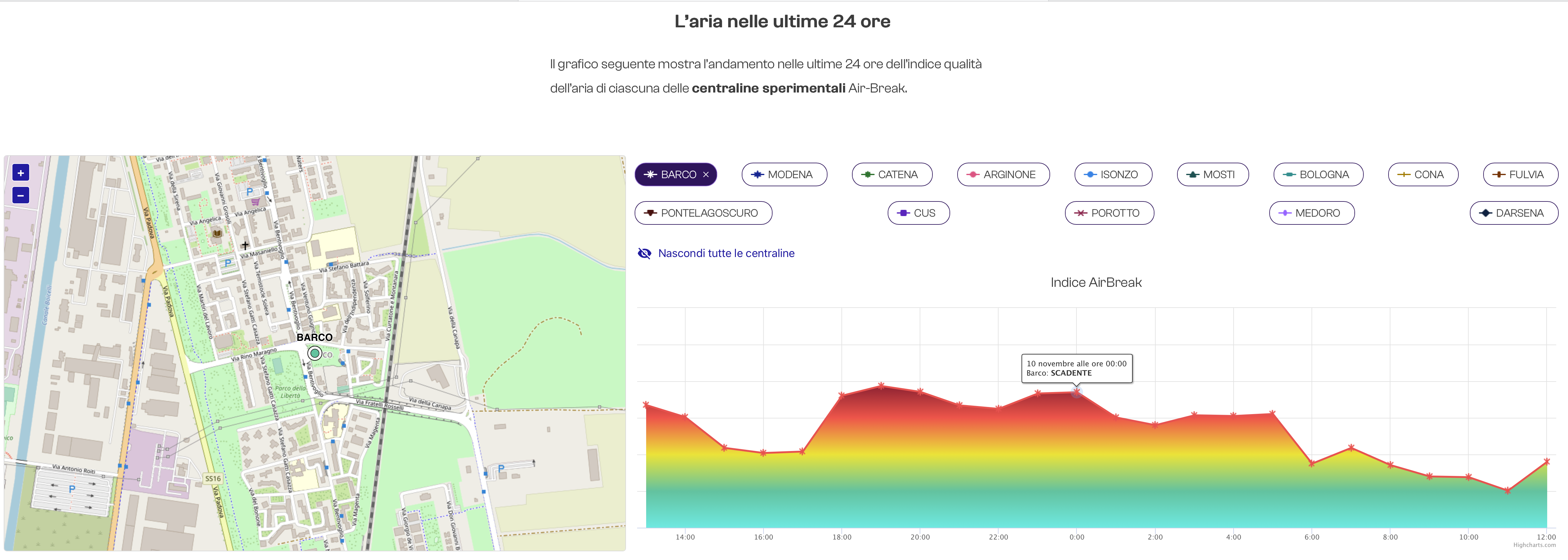Select the data point under the SCADENTE tooltip
The height and width of the screenshot is (560, 1568).
[x=1077, y=393]
